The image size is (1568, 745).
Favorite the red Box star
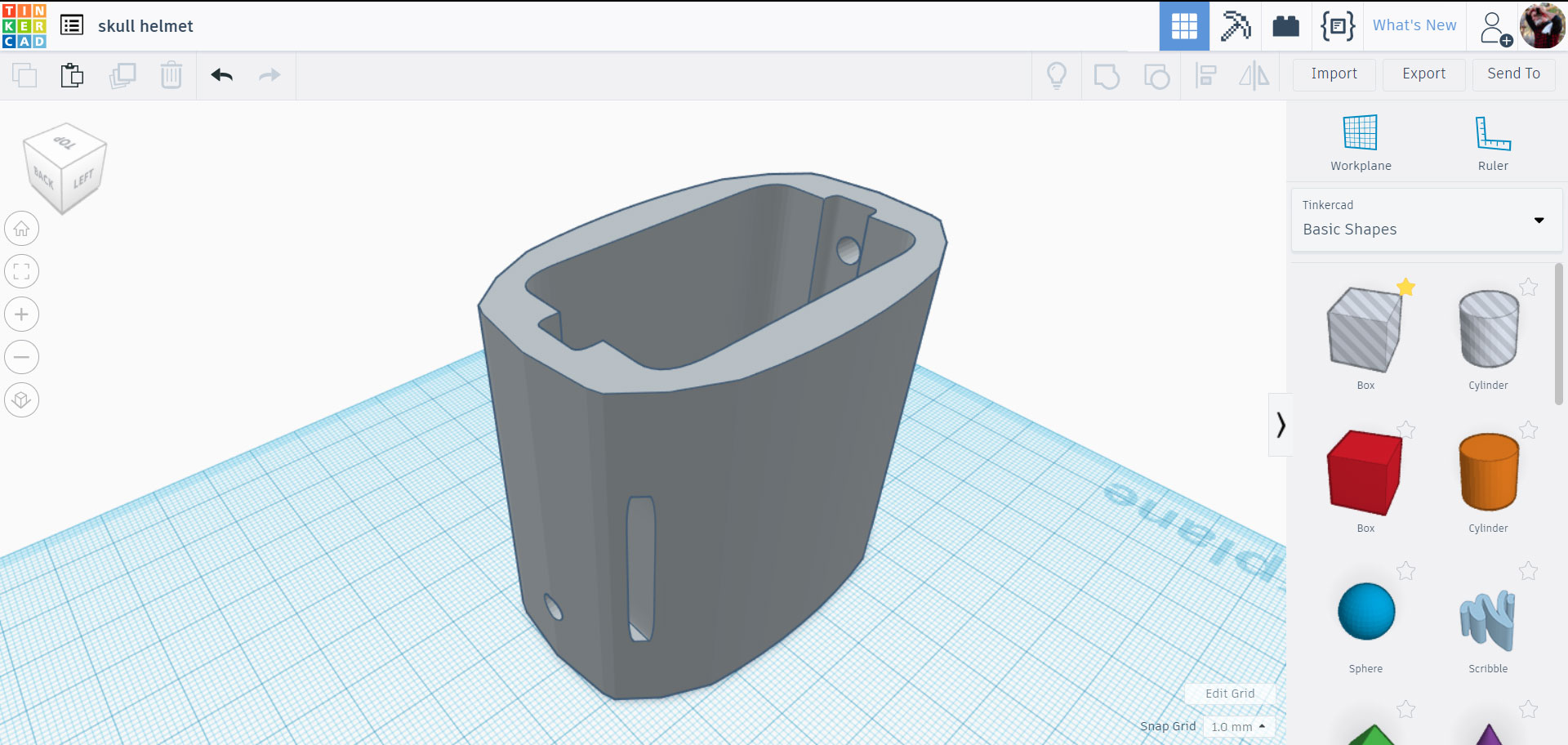tap(1405, 430)
